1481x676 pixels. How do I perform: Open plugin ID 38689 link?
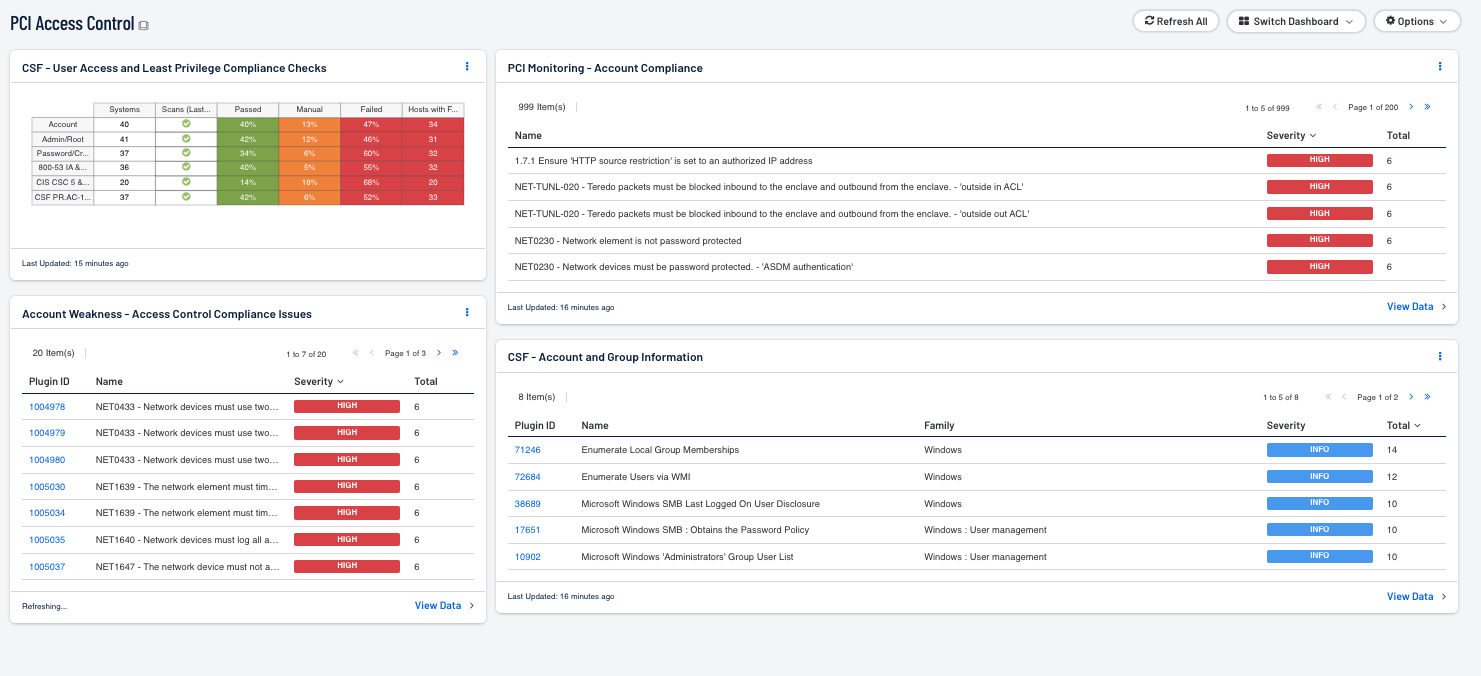point(527,504)
